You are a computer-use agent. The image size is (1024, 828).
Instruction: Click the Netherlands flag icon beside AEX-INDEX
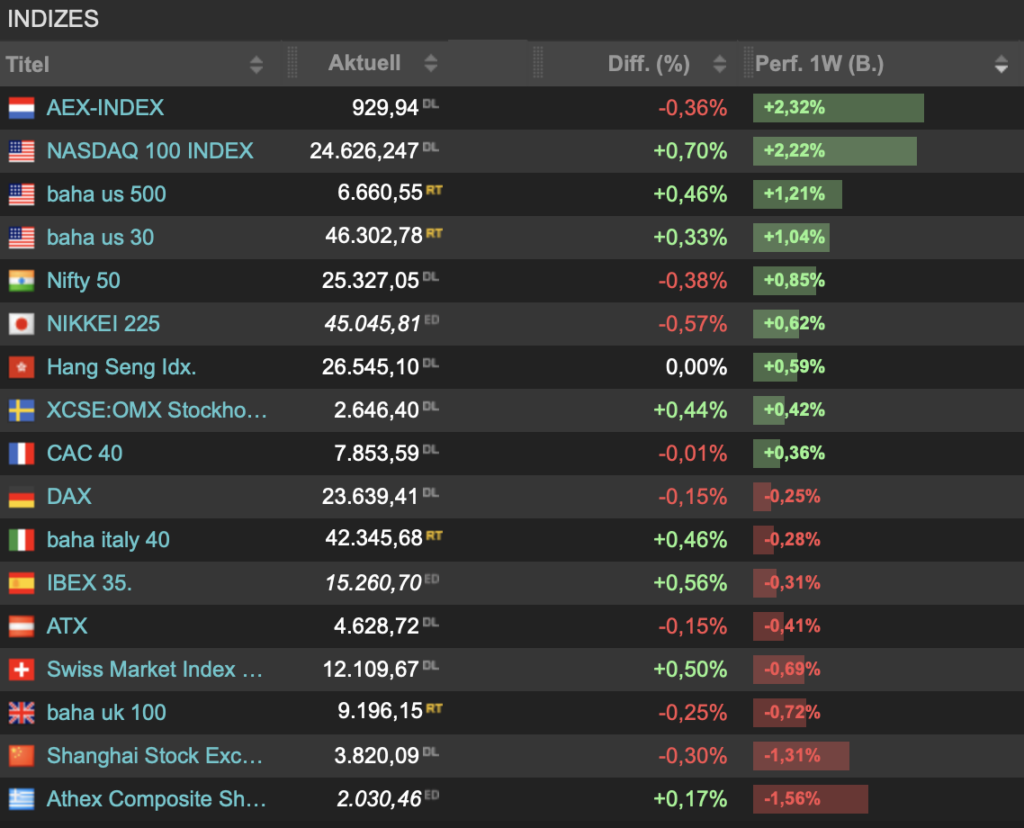[21, 108]
